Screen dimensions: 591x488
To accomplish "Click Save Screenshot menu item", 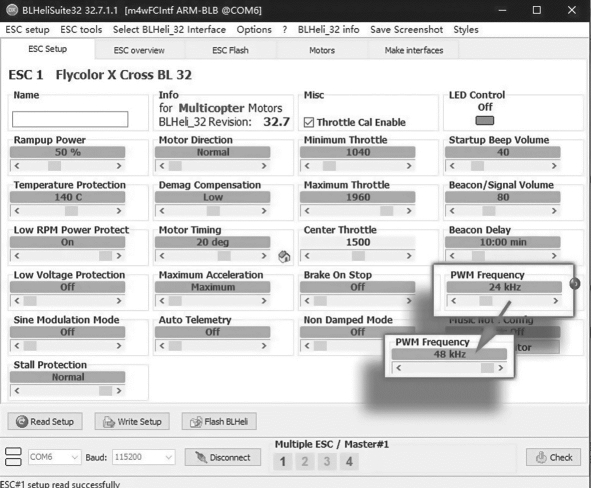I will [x=406, y=29].
